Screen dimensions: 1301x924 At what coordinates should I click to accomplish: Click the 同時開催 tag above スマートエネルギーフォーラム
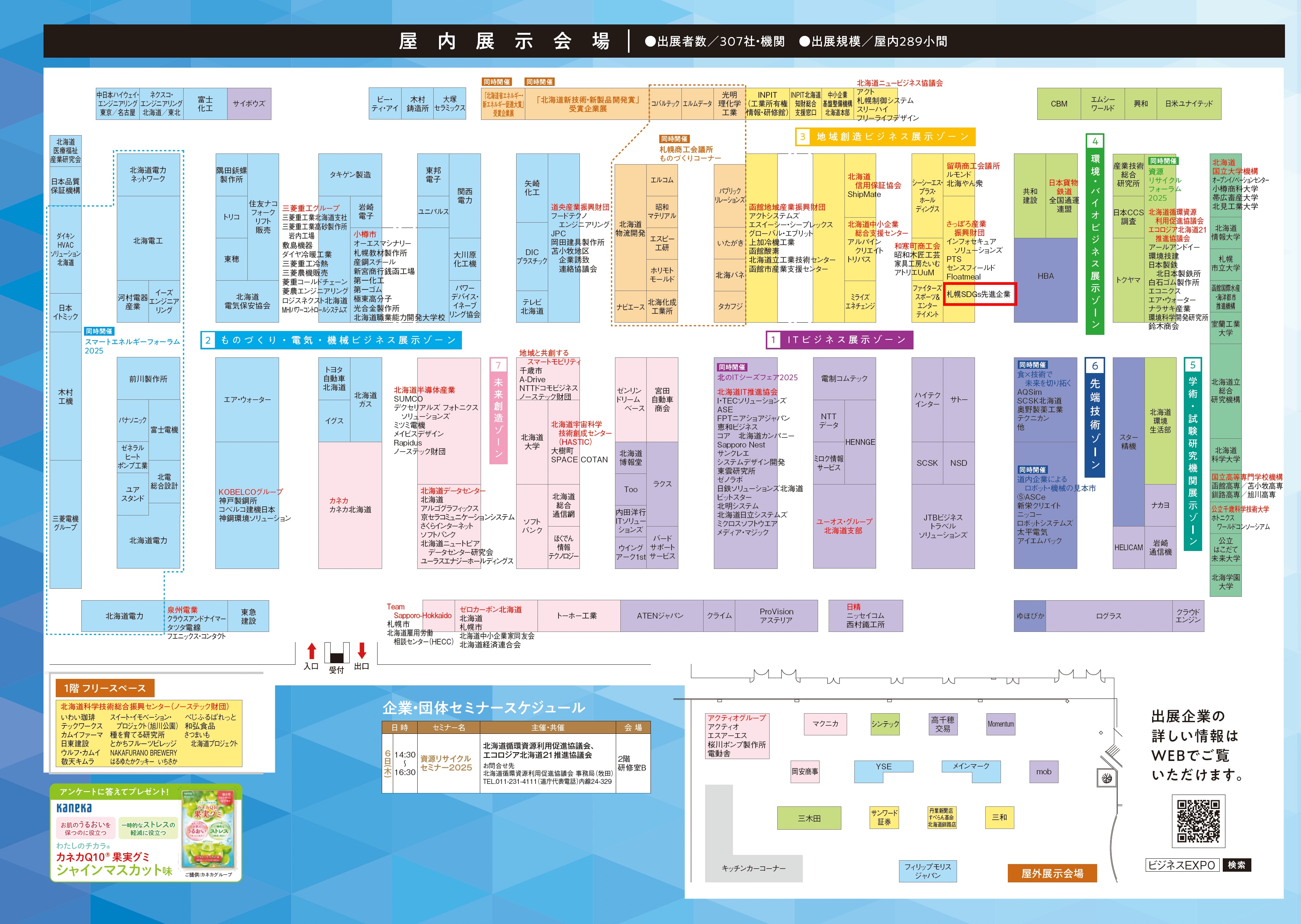(x=100, y=331)
